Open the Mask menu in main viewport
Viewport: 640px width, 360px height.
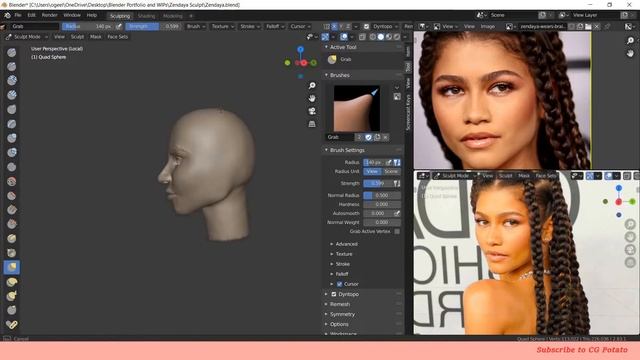pyautogui.click(x=96, y=37)
